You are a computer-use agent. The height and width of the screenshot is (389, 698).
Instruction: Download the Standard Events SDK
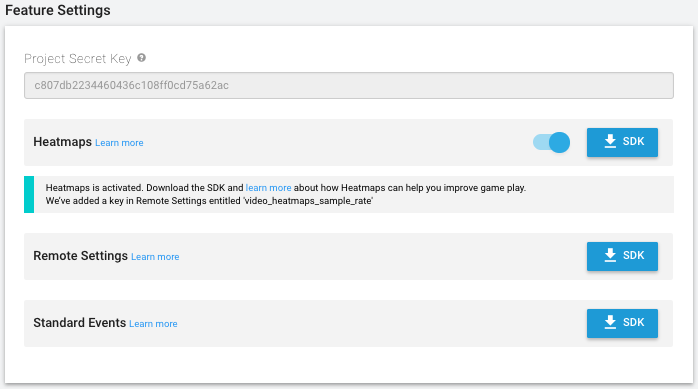[622, 323]
